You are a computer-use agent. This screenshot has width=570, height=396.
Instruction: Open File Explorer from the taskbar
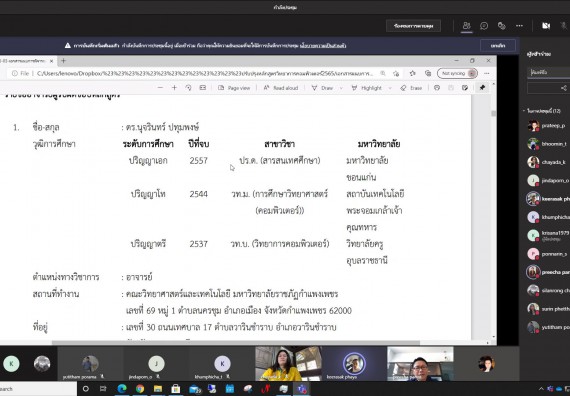[158, 389]
